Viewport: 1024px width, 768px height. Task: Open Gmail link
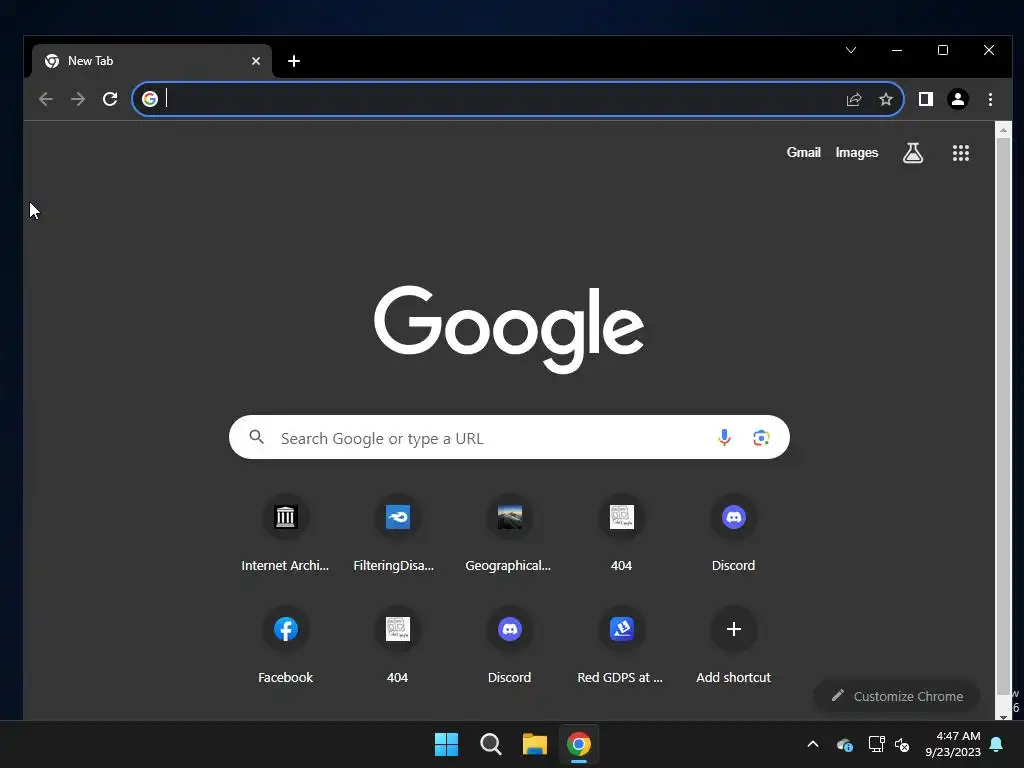point(803,152)
